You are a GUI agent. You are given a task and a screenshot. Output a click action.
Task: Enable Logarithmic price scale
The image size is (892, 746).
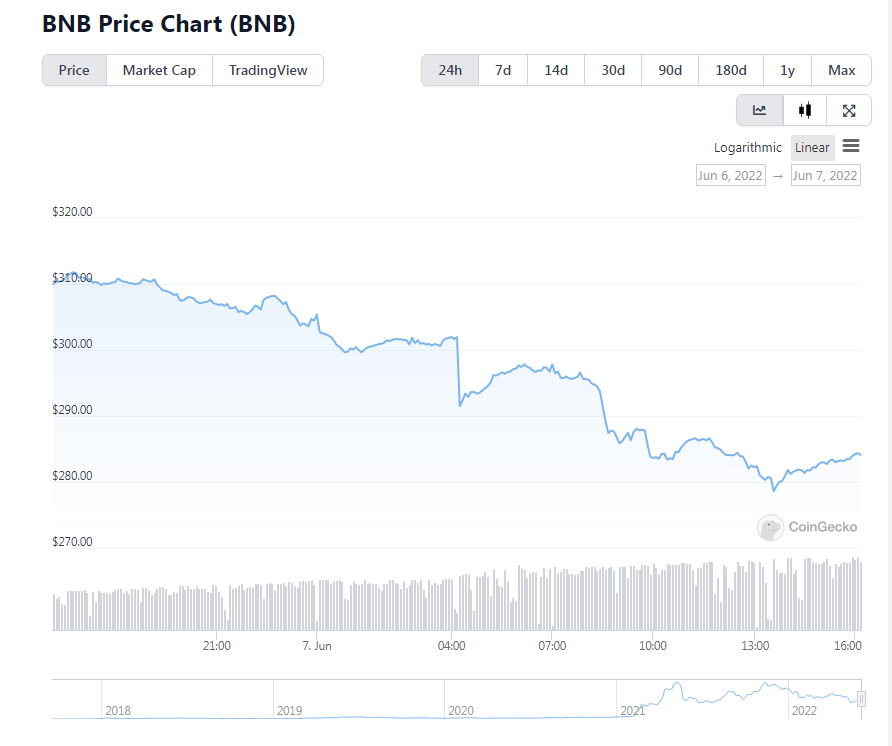[747, 147]
